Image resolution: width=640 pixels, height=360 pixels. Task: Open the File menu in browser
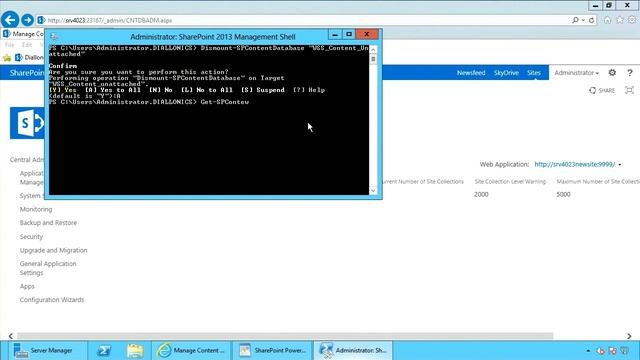[9, 45]
